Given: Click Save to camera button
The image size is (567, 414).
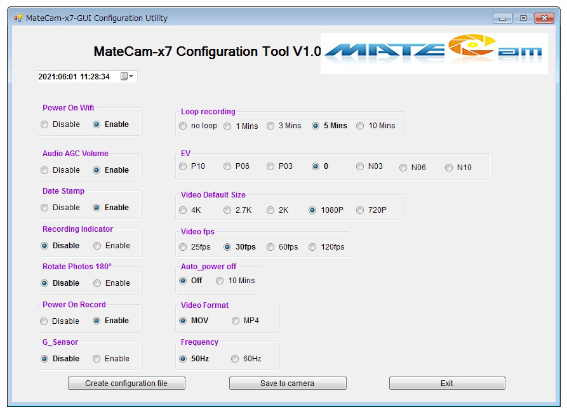Looking at the screenshot, I should pos(287,383).
